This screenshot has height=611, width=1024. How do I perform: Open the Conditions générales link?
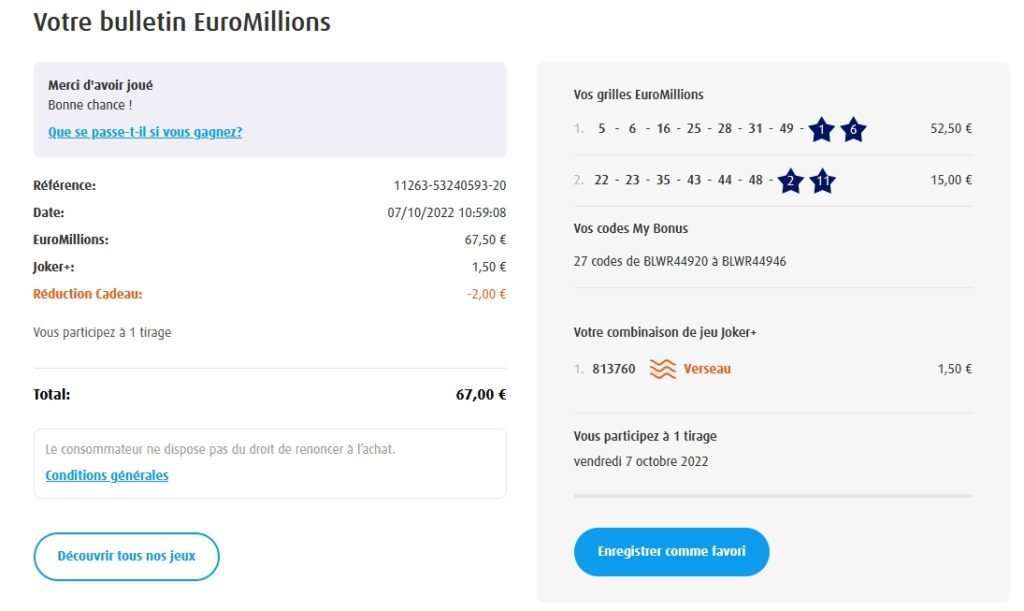107,475
